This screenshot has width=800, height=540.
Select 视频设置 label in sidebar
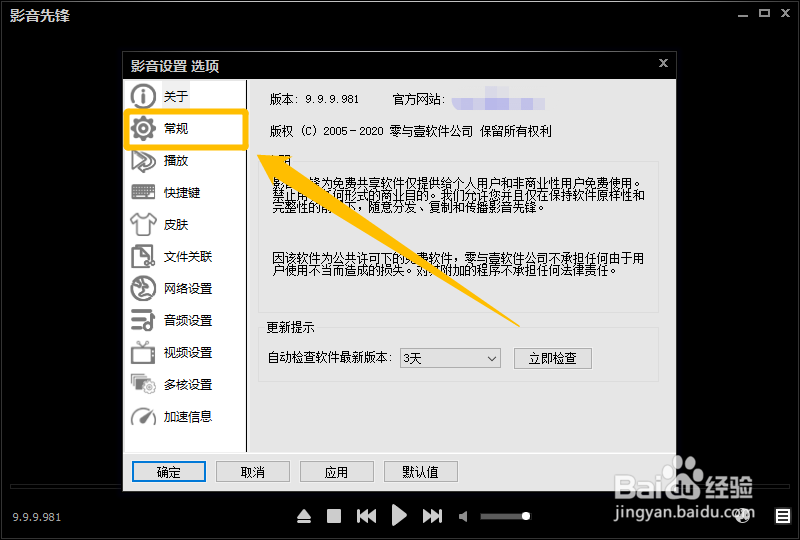coord(188,353)
